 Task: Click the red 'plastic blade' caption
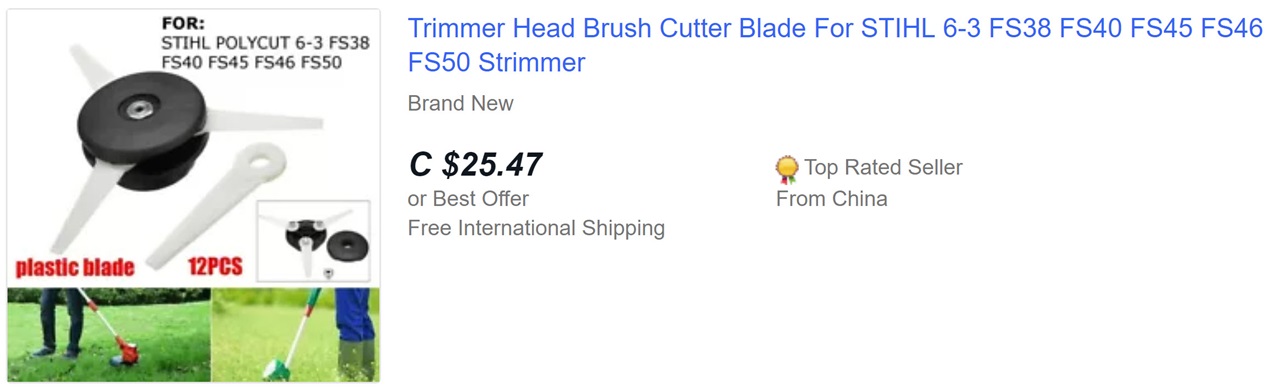[75, 267]
